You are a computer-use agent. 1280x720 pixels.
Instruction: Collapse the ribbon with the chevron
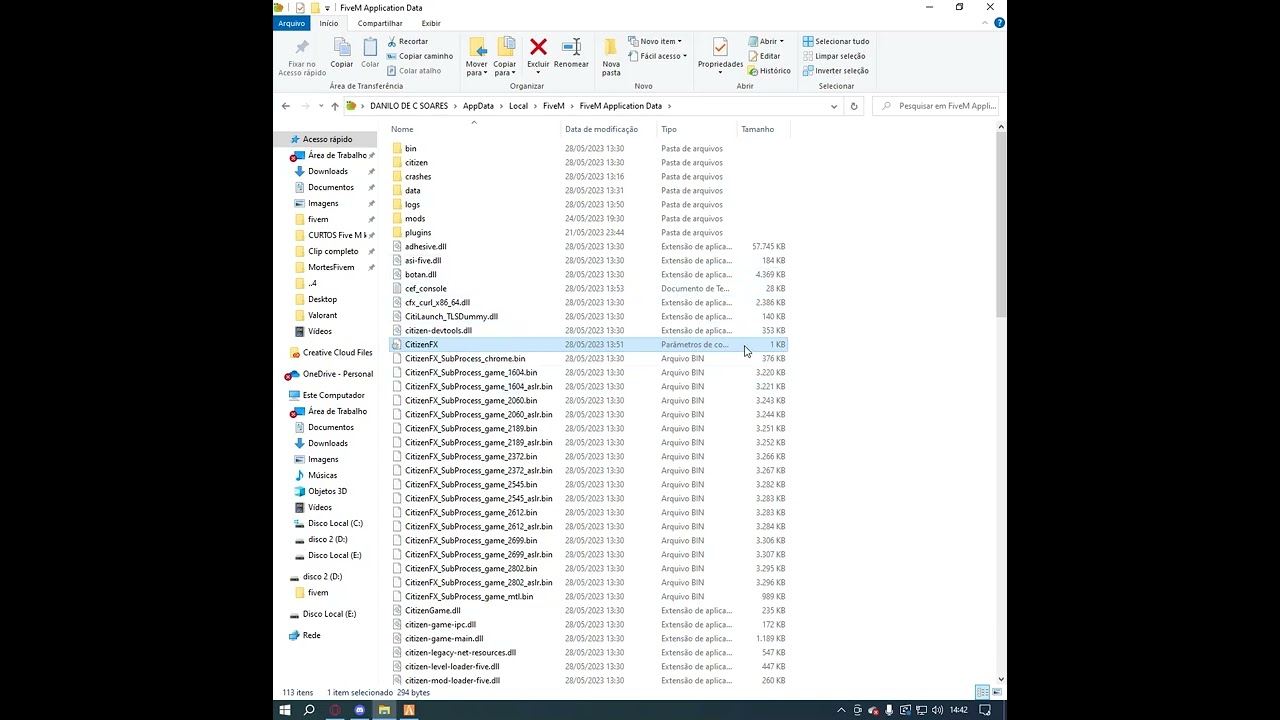(x=986, y=23)
